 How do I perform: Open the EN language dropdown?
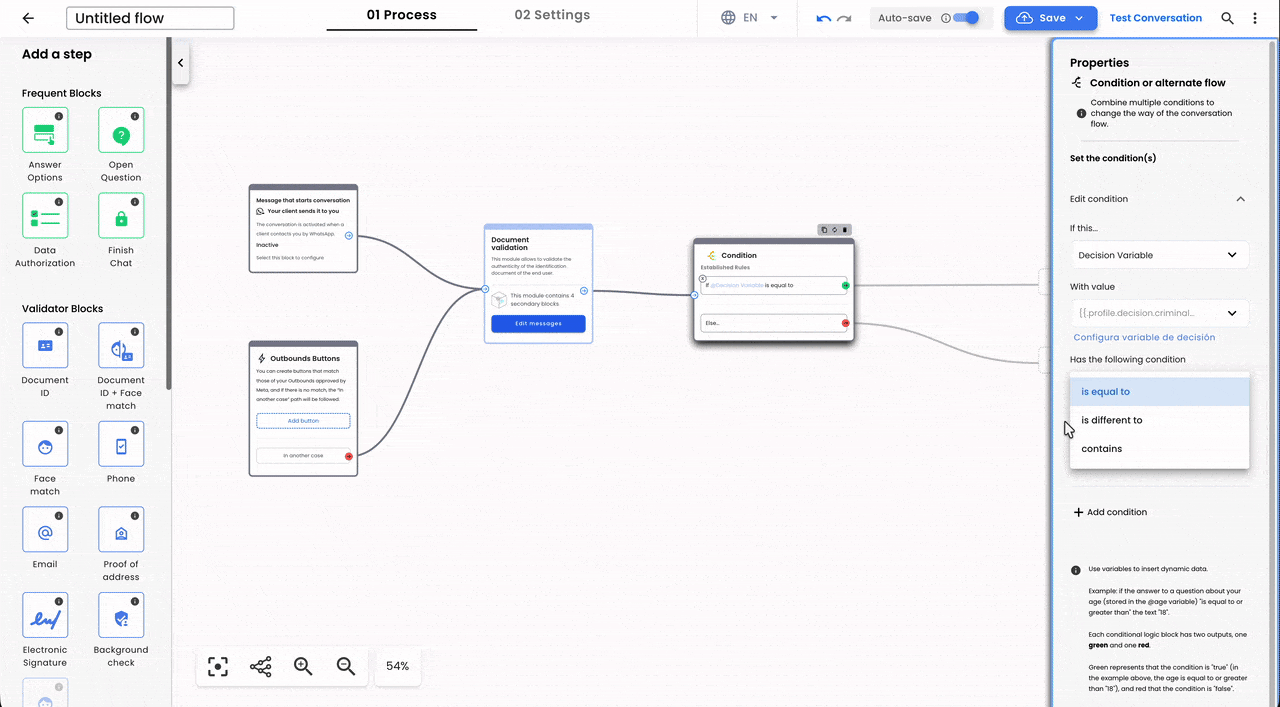pos(749,18)
